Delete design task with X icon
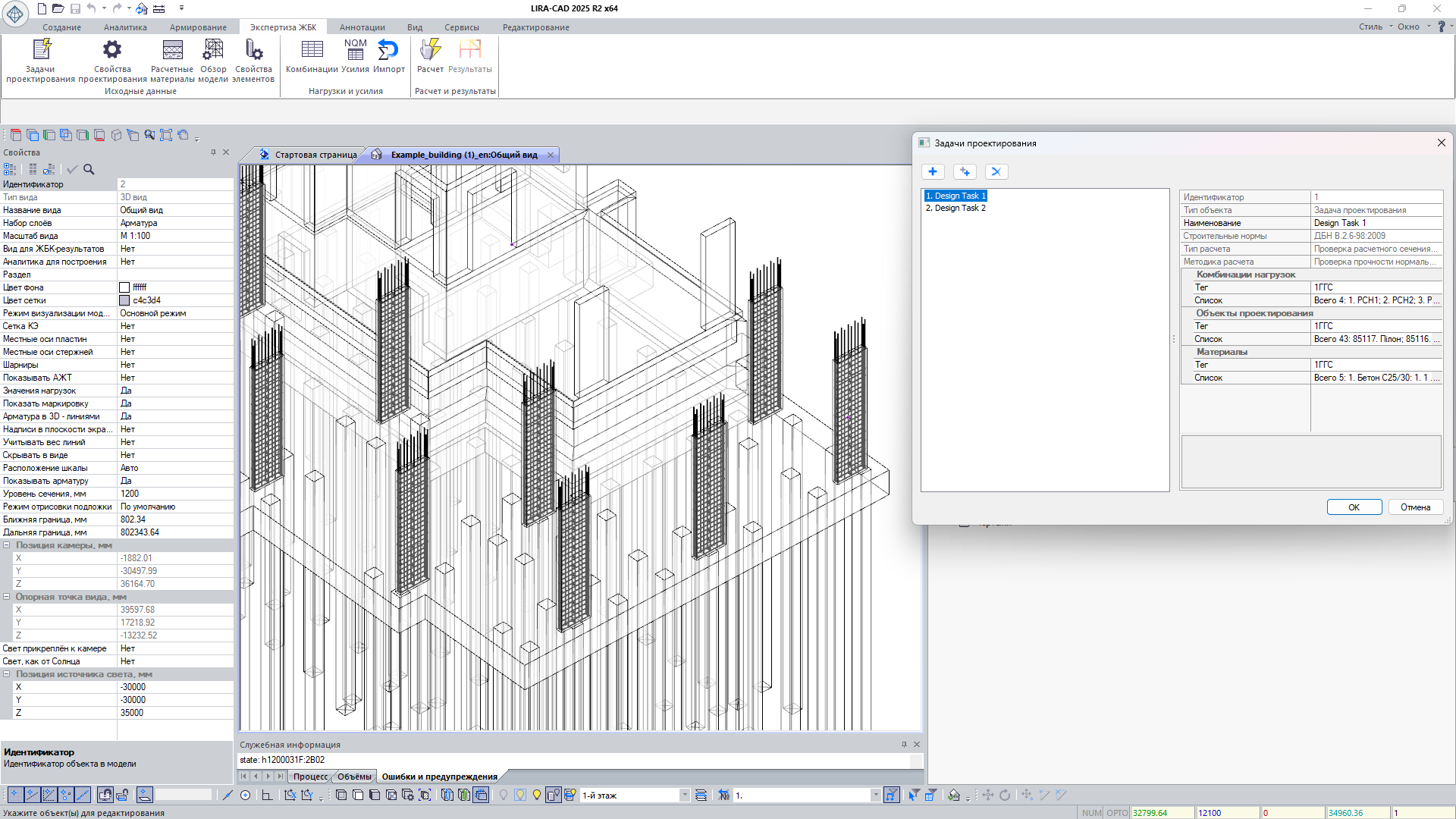The height and width of the screenshot is (819, 1456). point(996,171)
